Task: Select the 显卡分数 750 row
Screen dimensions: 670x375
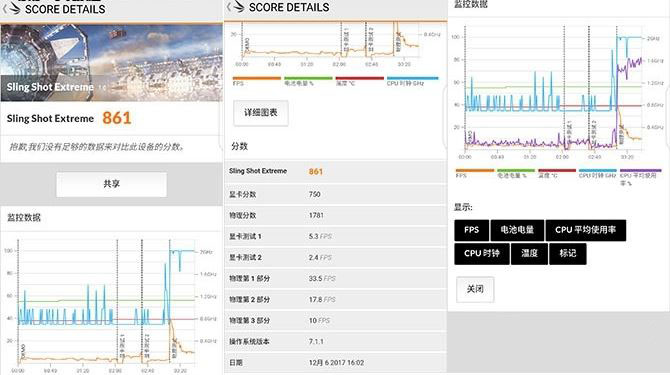Action: [x=335, y=194]
